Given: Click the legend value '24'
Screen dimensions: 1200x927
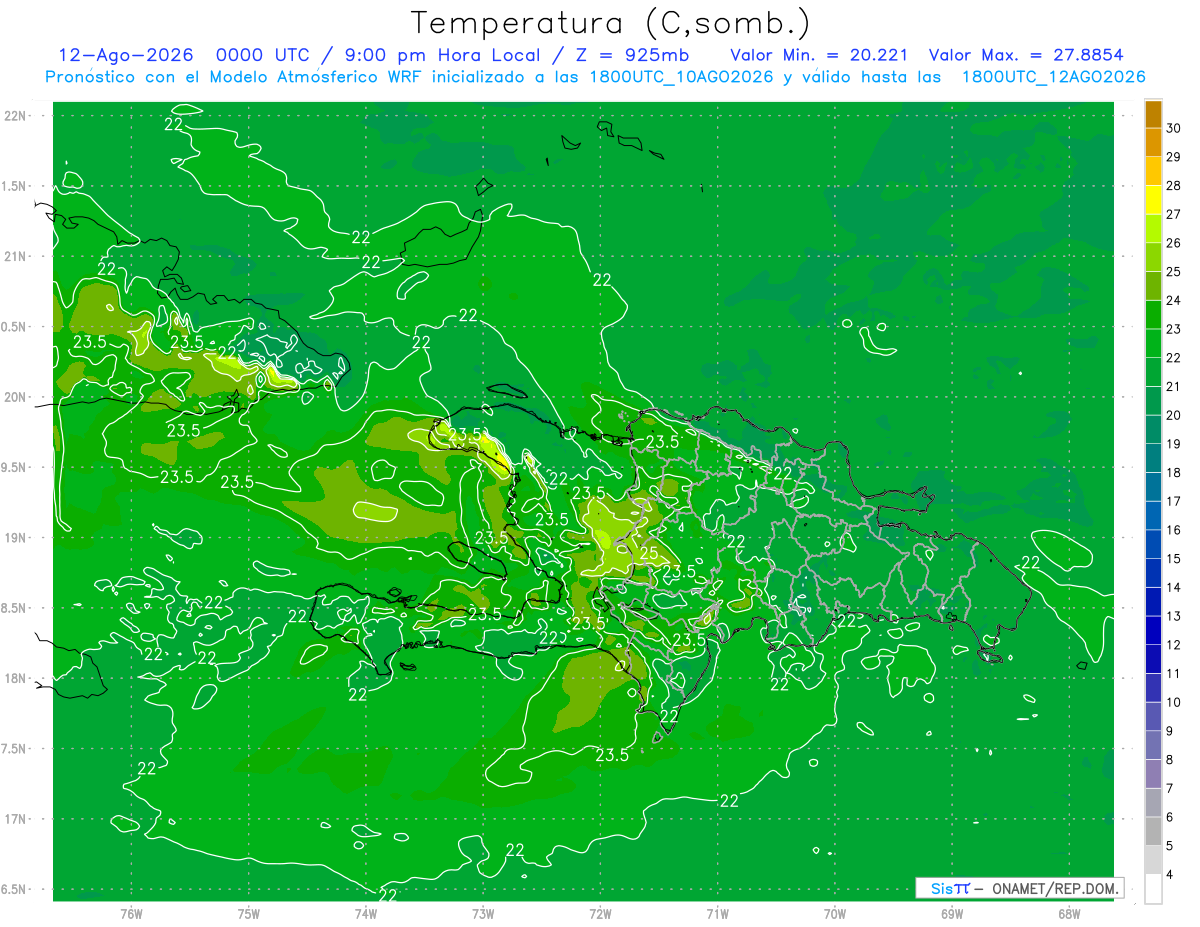Looking at the screenshot, I should (1175, 300).
